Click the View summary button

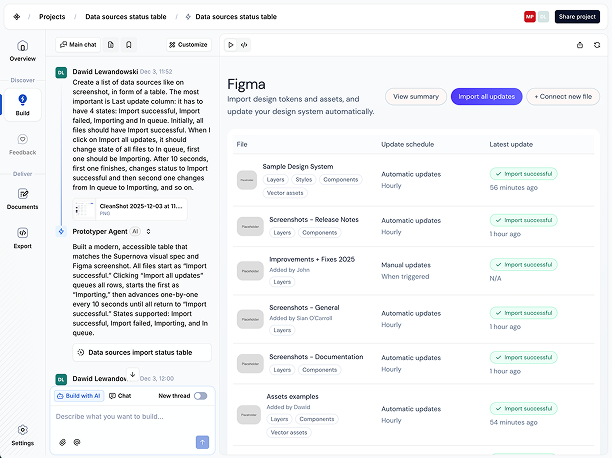(416, 96)
